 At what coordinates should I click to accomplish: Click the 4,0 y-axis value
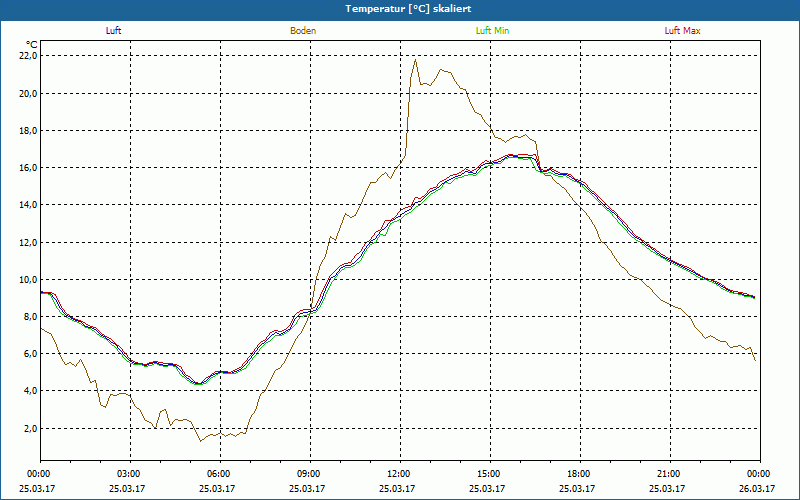coord(31,391)
